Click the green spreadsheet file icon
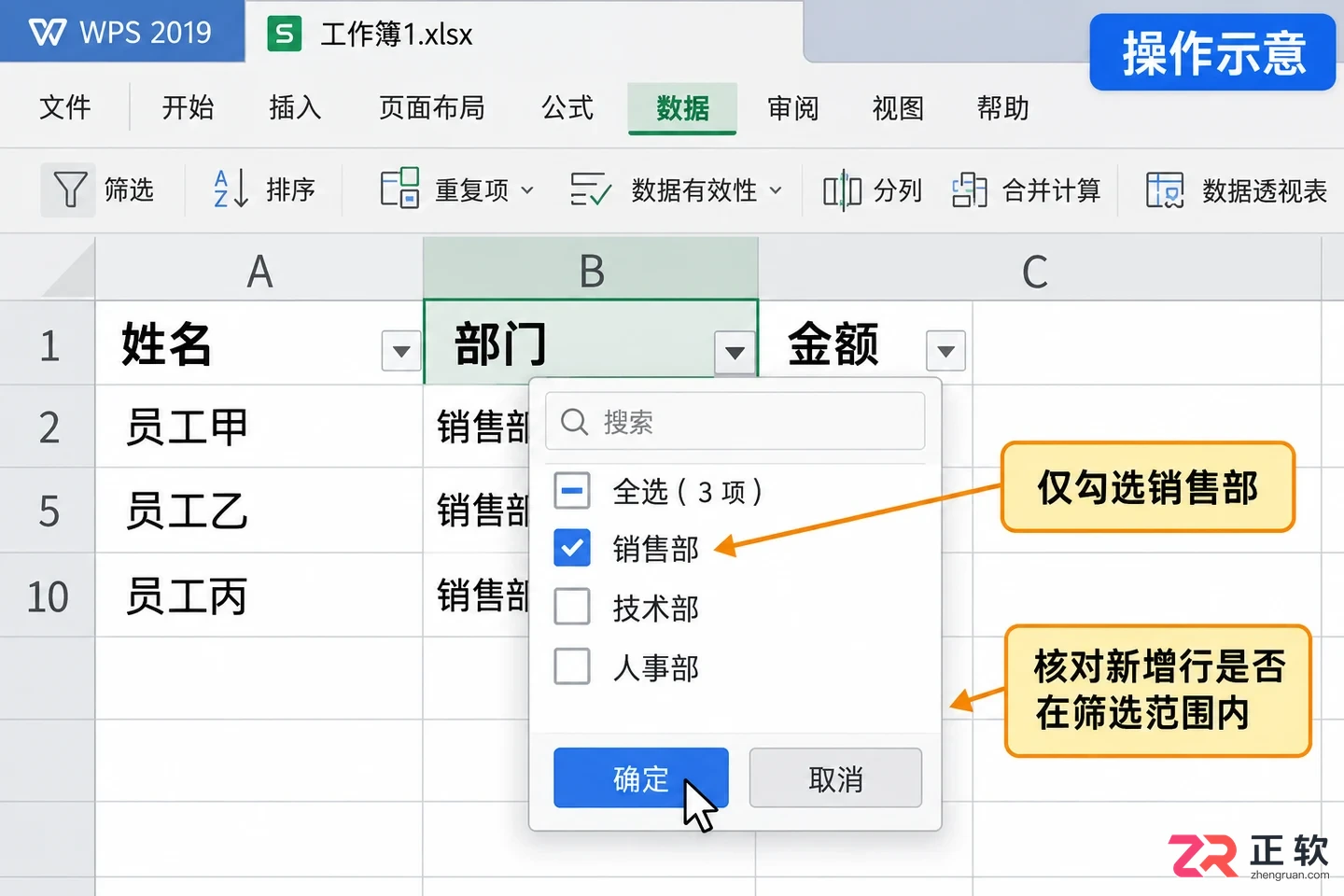The image size is (1344, 896). click(285, 35)
